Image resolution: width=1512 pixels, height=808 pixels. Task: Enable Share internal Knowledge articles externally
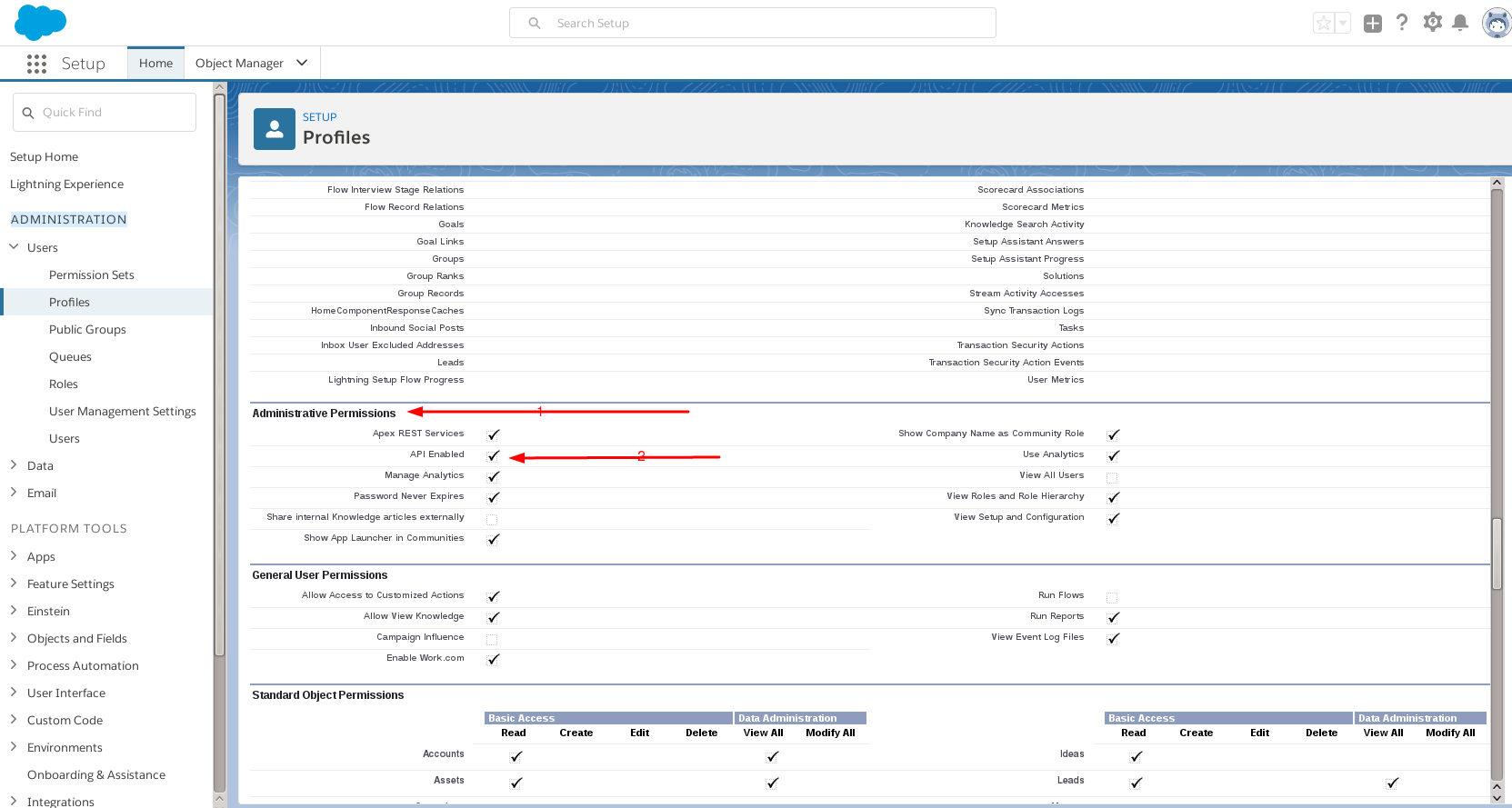[492, 519]
